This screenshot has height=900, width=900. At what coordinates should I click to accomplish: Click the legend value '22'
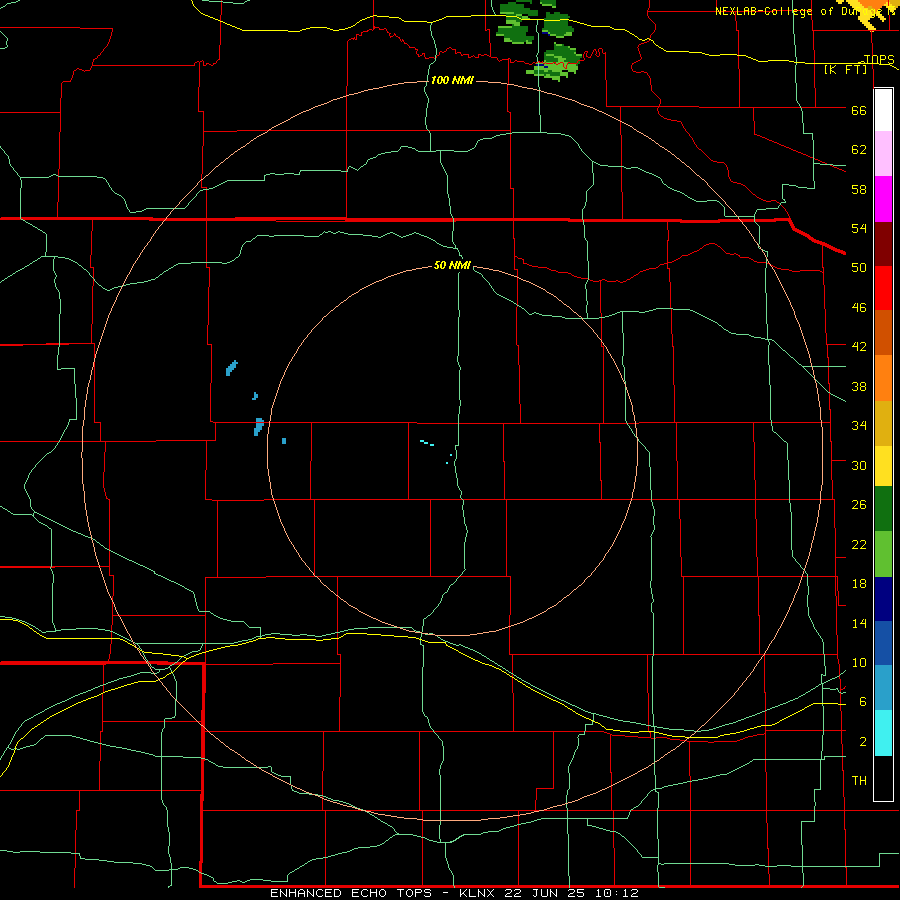[859, 544]
